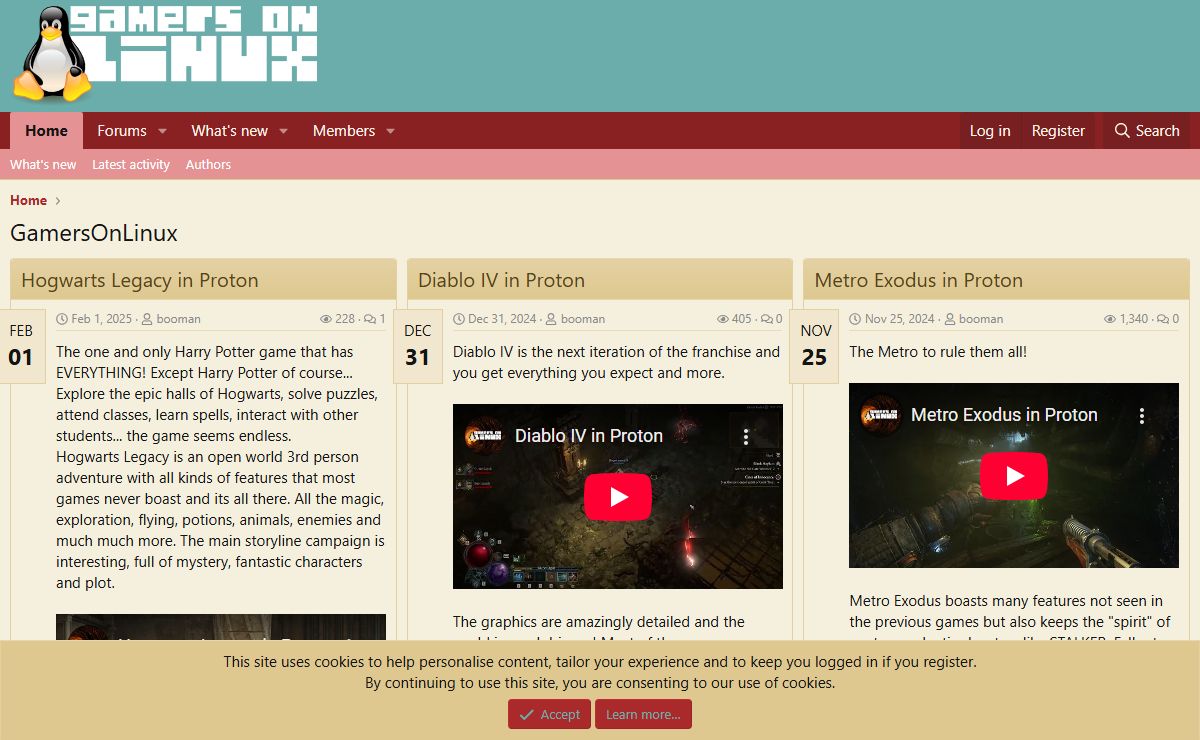Click comments icon on Diablo IV post
The image size is (1200, 740).
coord(767,319)
